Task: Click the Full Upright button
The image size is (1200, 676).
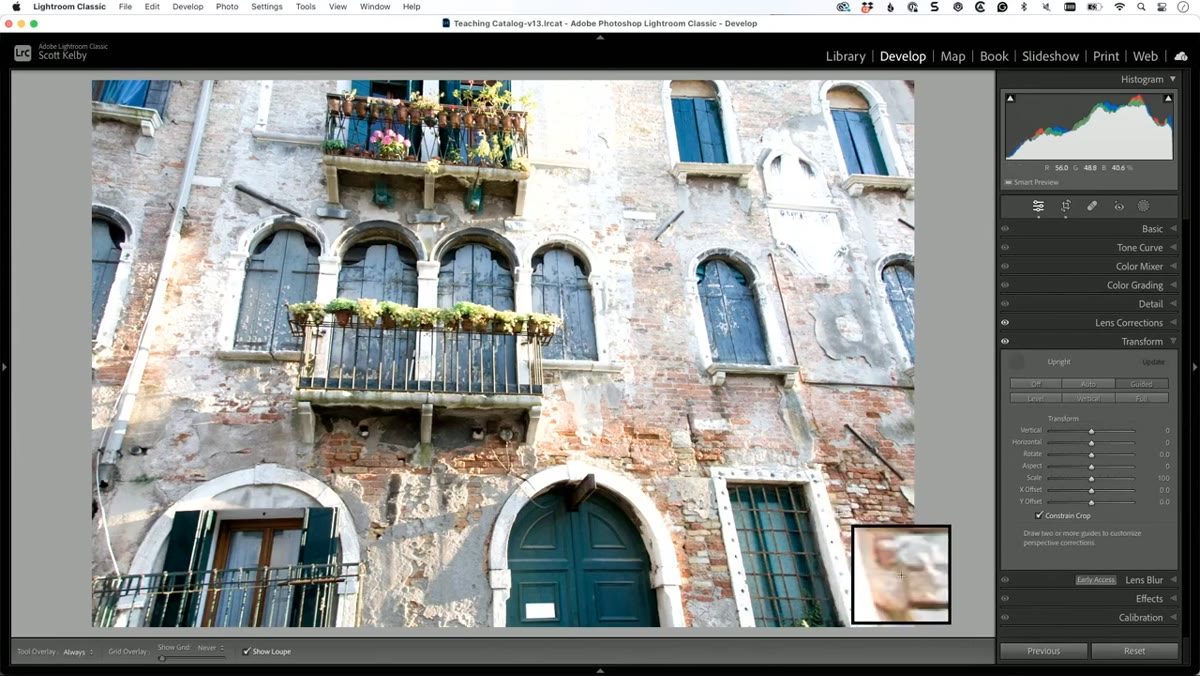Action: pos(1142,398)
